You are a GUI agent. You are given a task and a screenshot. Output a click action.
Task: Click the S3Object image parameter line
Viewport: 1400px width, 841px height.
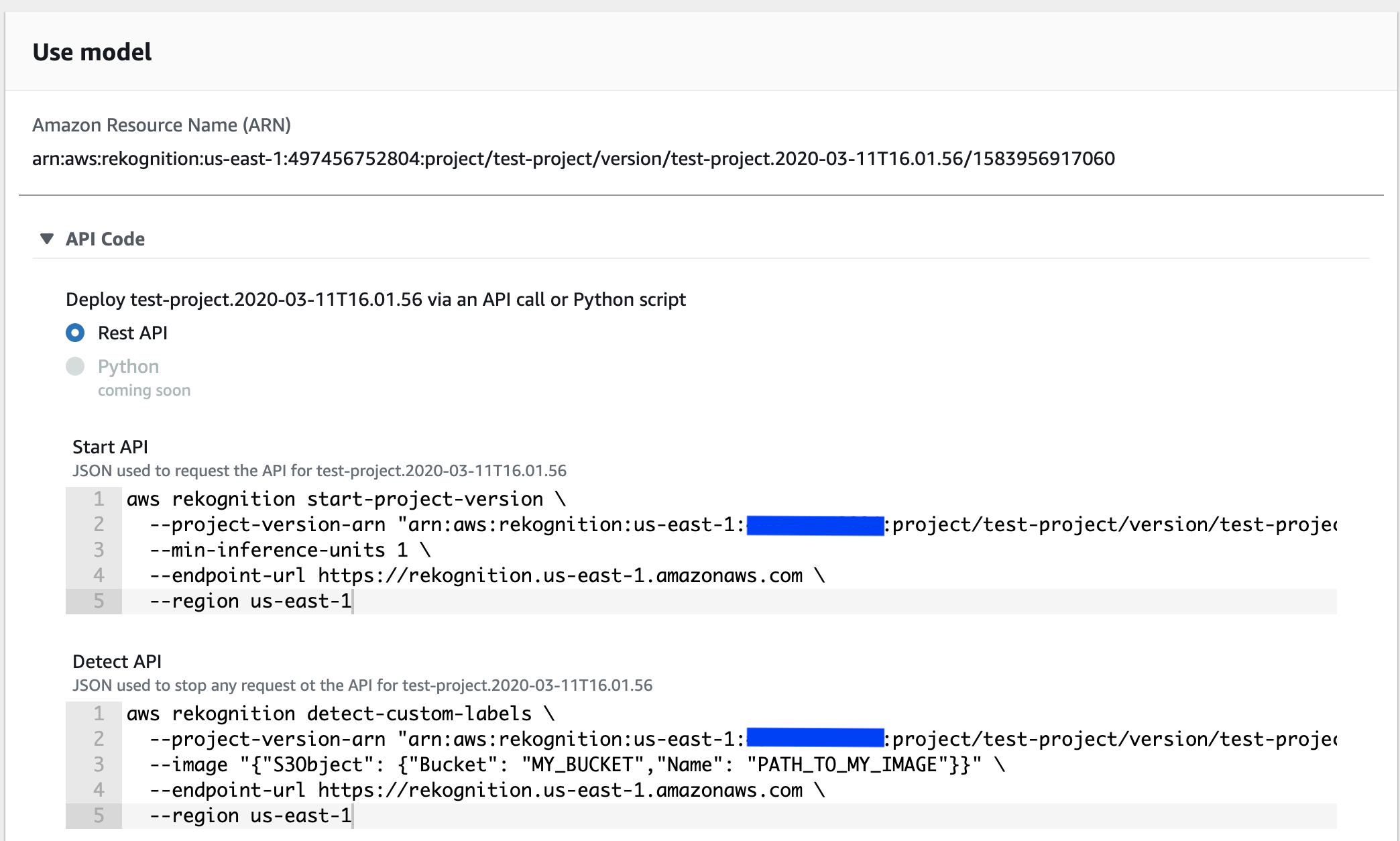point(577,765)
